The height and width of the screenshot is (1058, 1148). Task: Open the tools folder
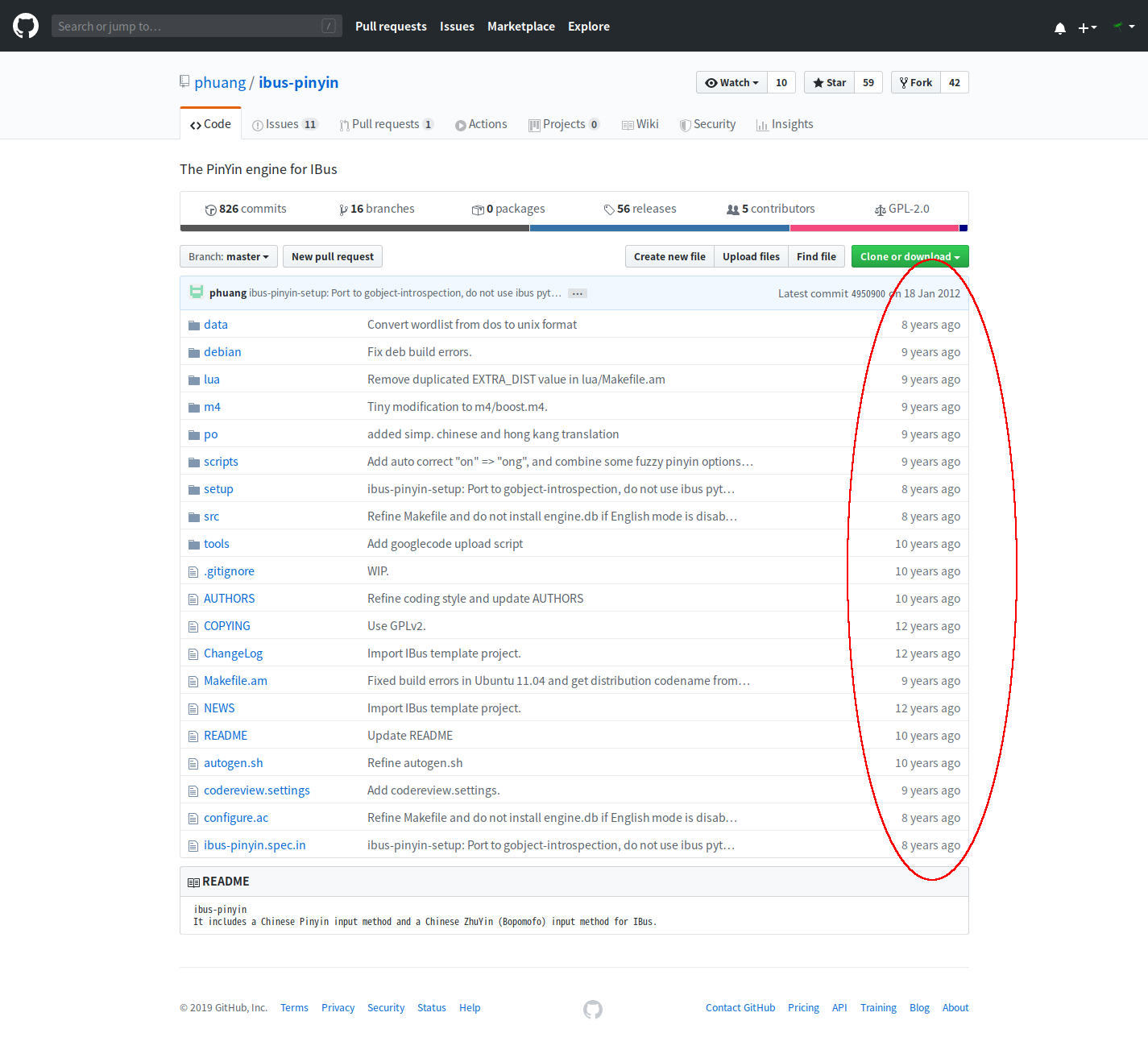[x=217, y=544]
